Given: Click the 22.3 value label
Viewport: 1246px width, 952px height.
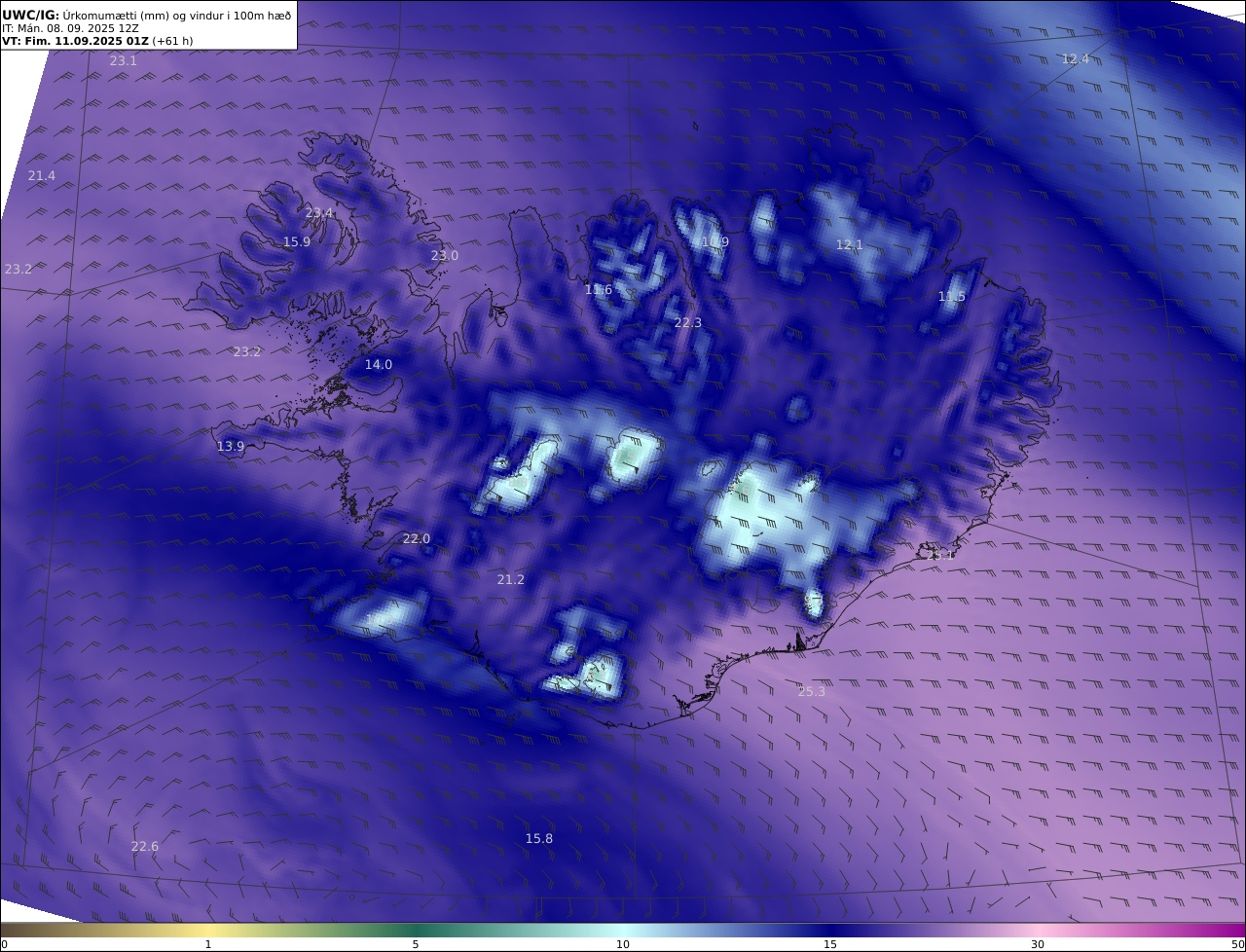Looking at the screenshot, I should [688, 322].
